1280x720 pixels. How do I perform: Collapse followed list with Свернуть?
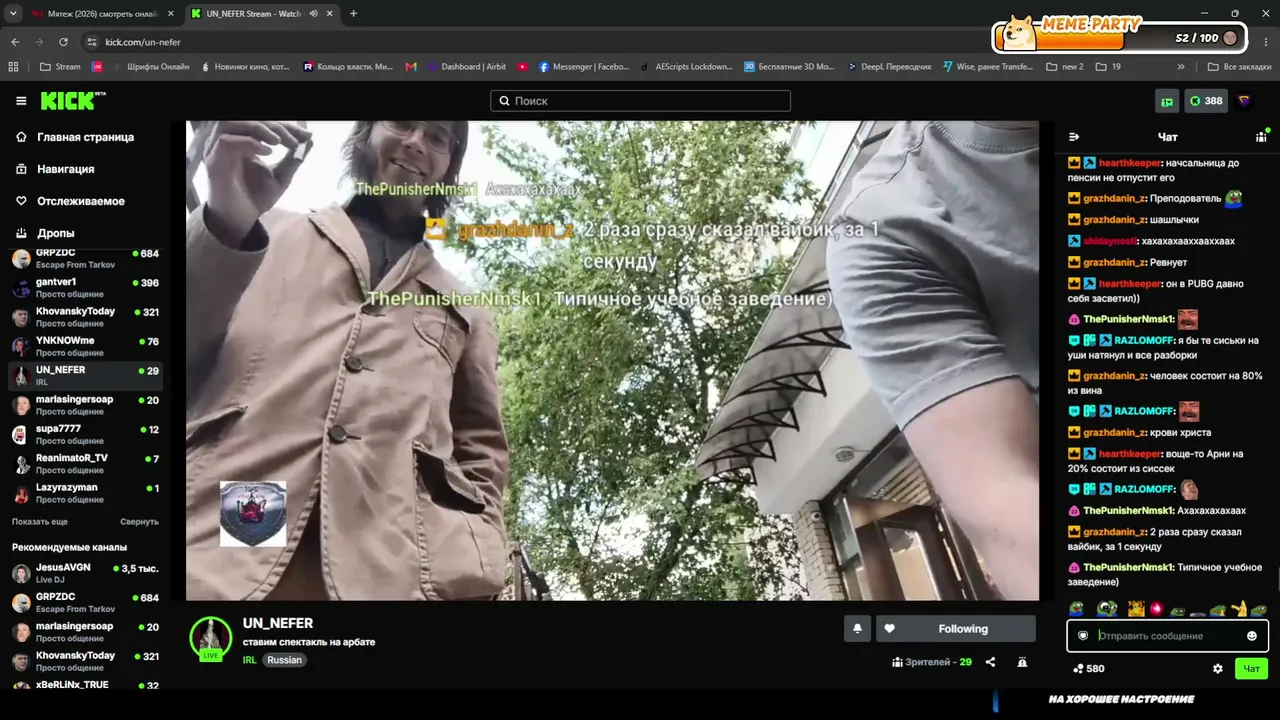139,522
